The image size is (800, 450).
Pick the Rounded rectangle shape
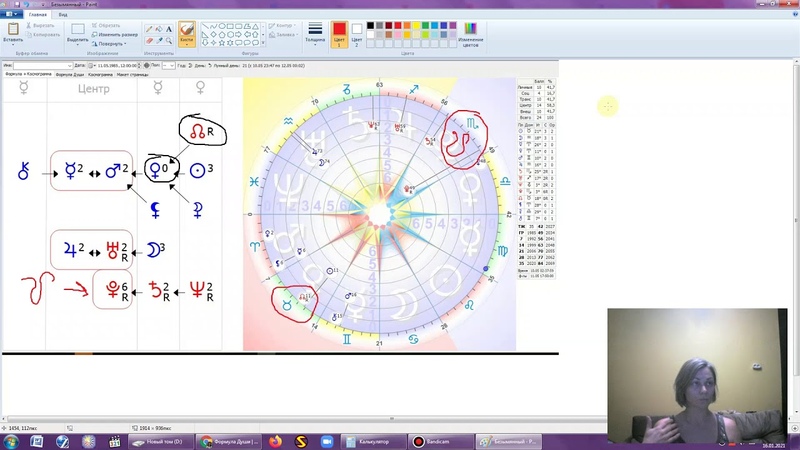(238, 26)
